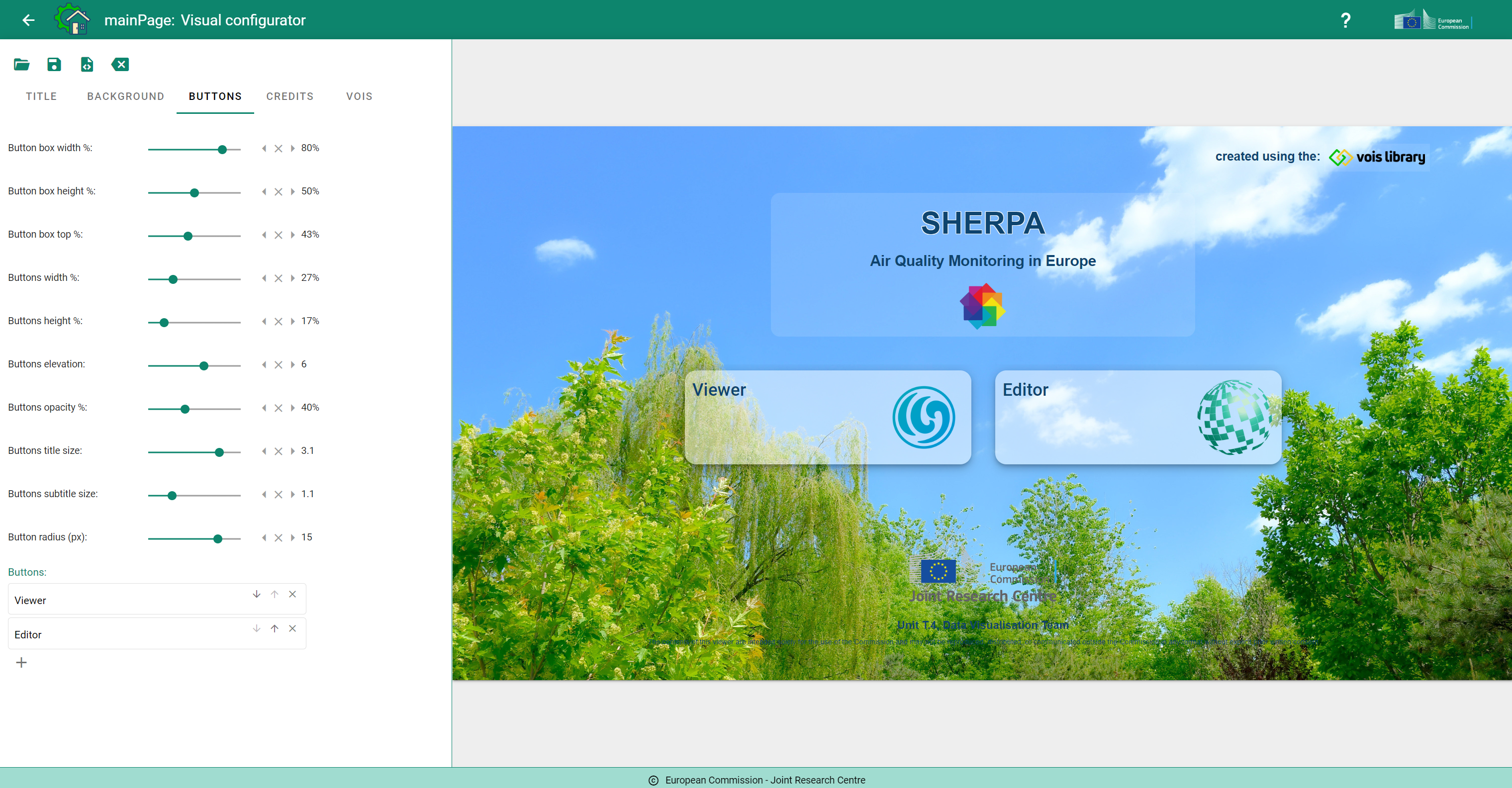Viewport: 1512px width, 788px height.
Task: Switch to the BACKGROUND tab
Action: [126, 96]
